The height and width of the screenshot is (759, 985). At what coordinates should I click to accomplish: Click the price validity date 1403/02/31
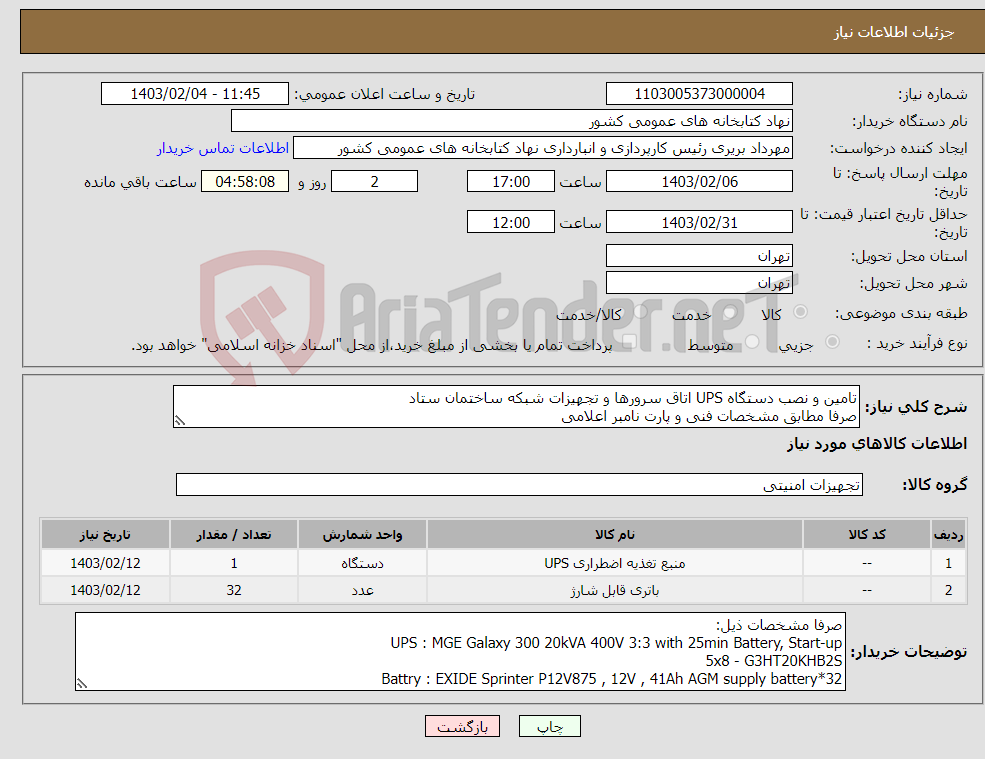pos(699,222)
